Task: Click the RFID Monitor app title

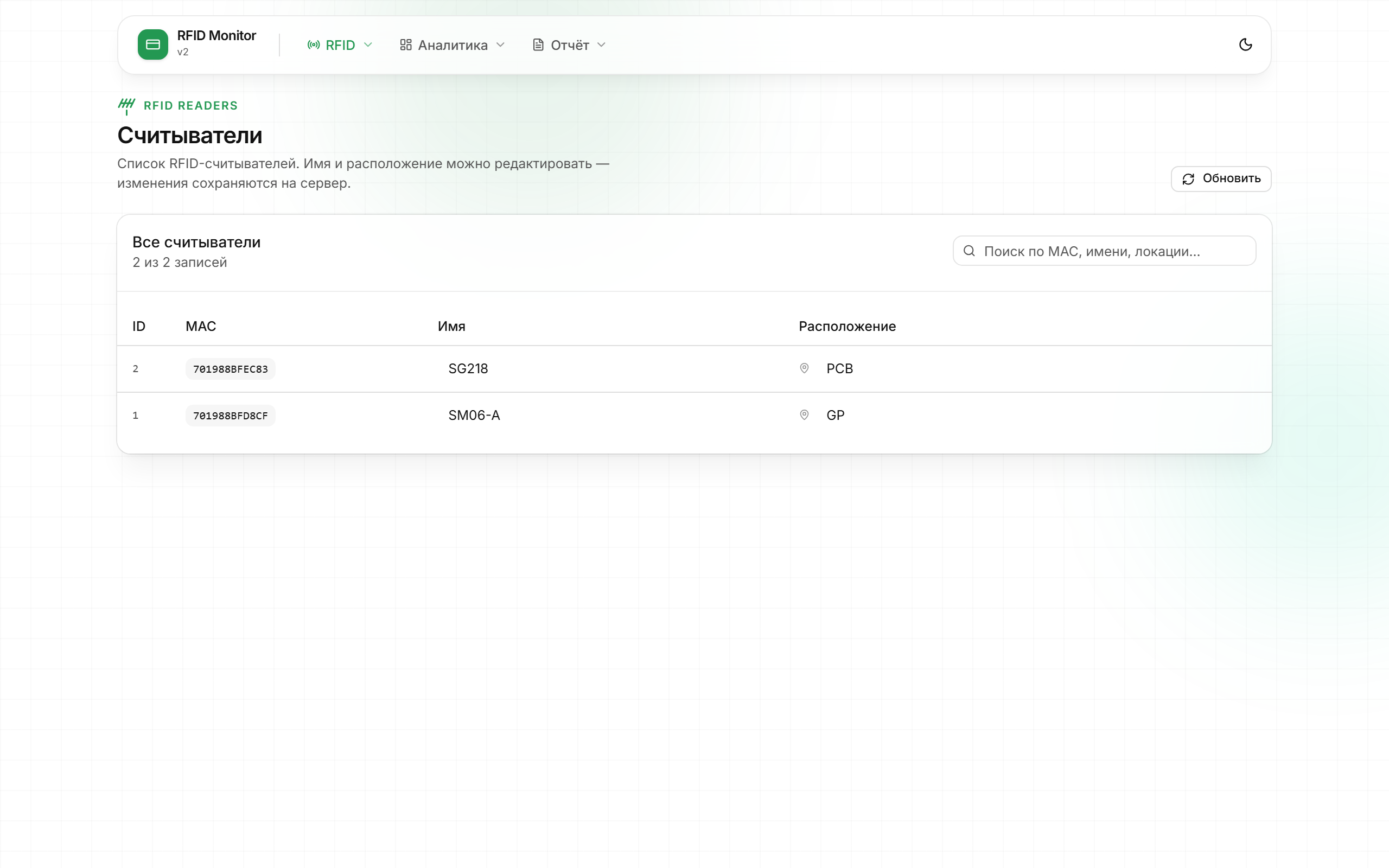Action: (216, 36)
